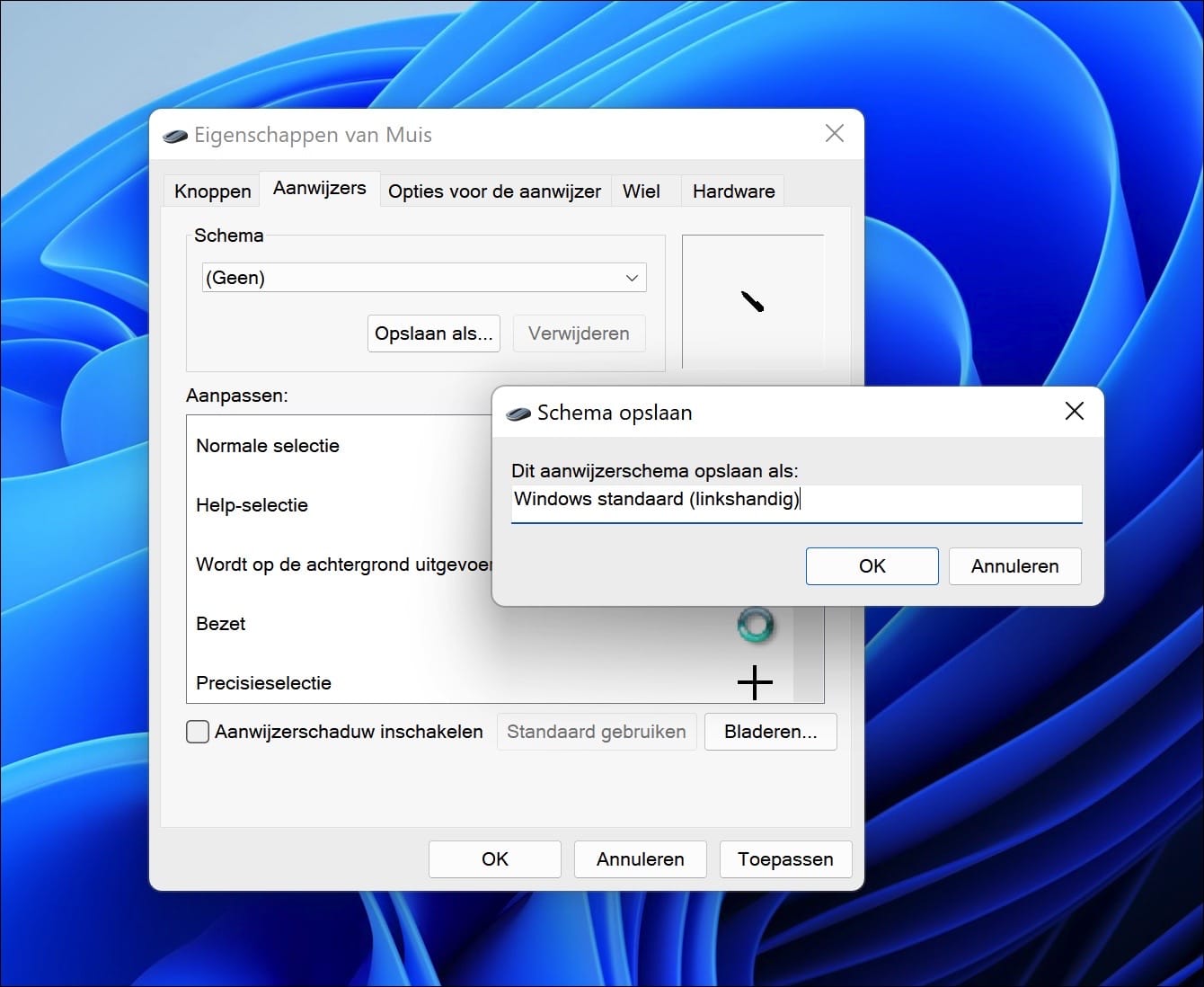Click the Precisieselectie crosshair cursor icon
The image size is (1204, 987).
coord(754,682)
